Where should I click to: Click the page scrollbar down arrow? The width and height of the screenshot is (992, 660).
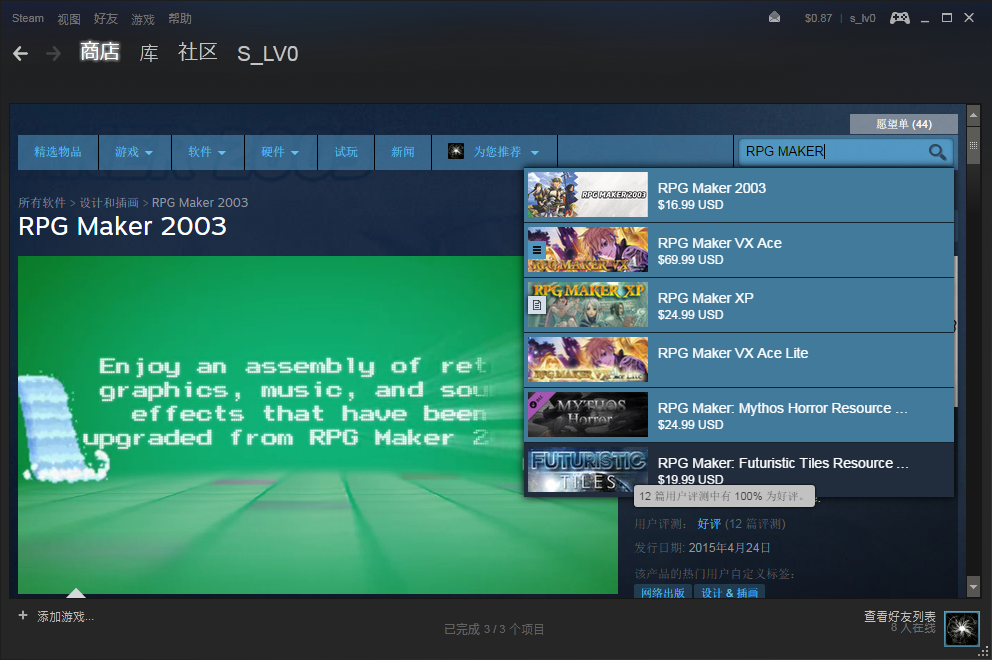pyautogui.click(x=974, y=587)
